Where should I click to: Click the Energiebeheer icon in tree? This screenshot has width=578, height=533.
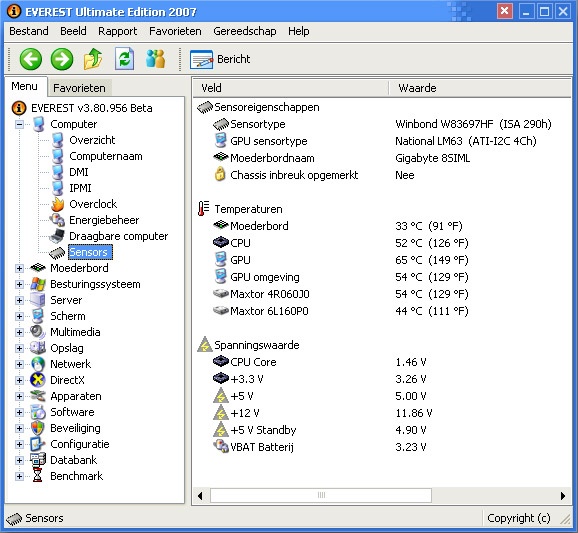click(x=57, y=220)
